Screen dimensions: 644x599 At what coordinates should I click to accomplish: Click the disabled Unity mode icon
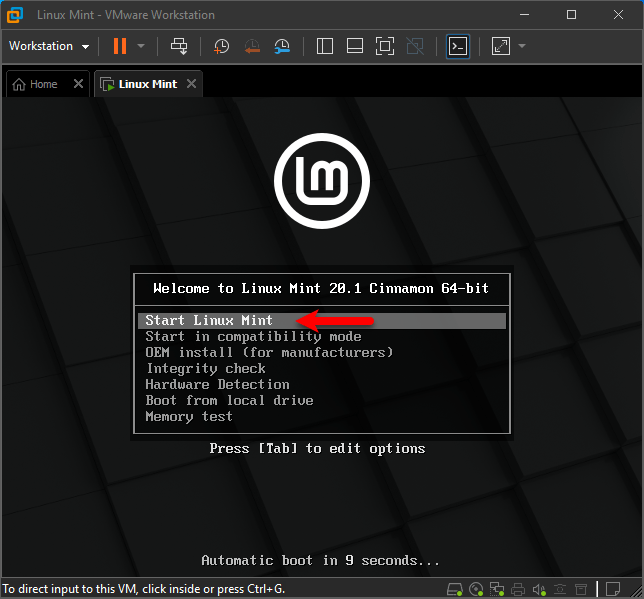[415, 46]
